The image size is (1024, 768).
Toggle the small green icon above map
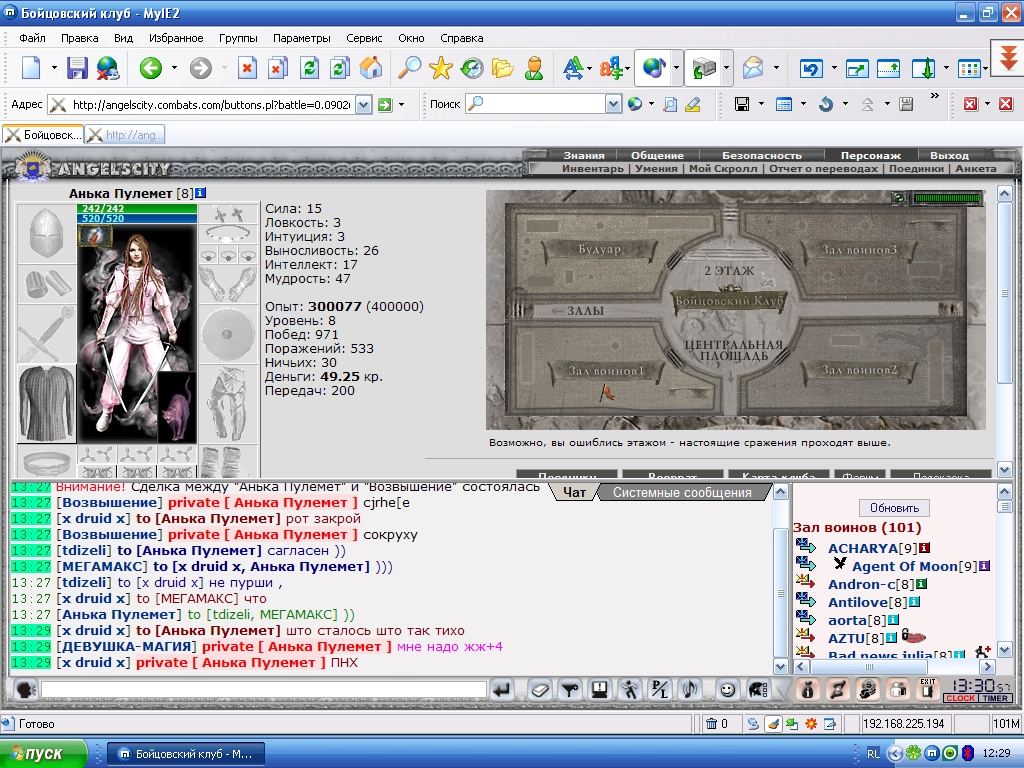pyautogui.click(x=899, y=198)
